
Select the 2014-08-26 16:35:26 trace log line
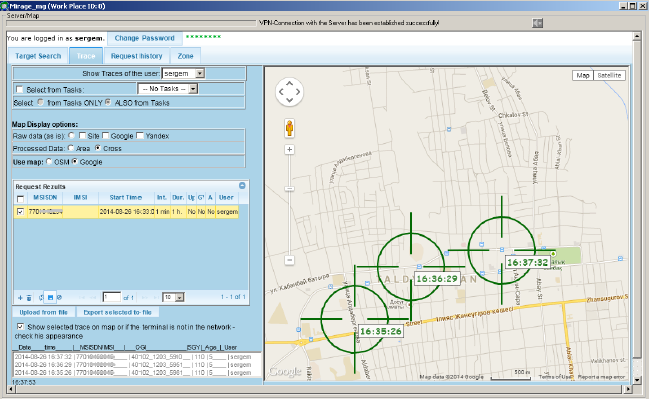(133, 373)
